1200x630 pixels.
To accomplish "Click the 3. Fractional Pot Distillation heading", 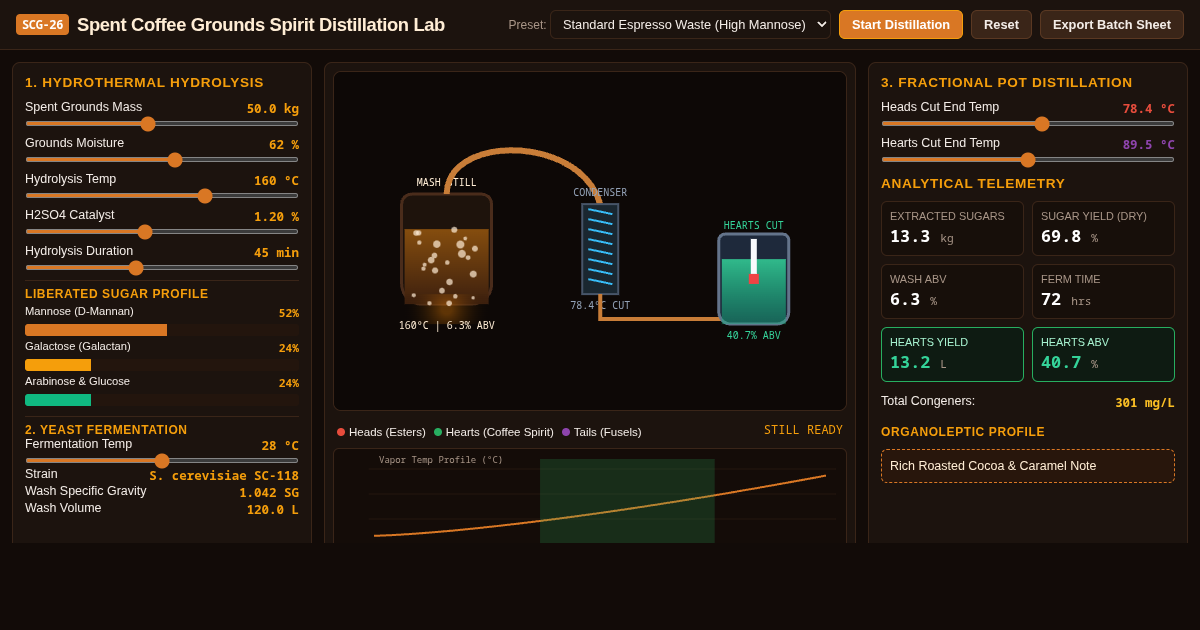I will coord(1007,83).
